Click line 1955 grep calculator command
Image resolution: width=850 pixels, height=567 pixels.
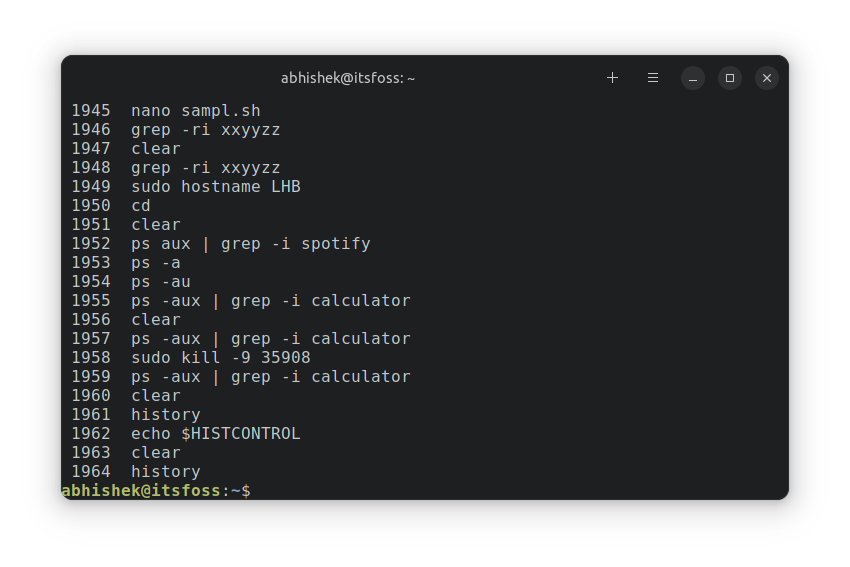coord(241,300)
